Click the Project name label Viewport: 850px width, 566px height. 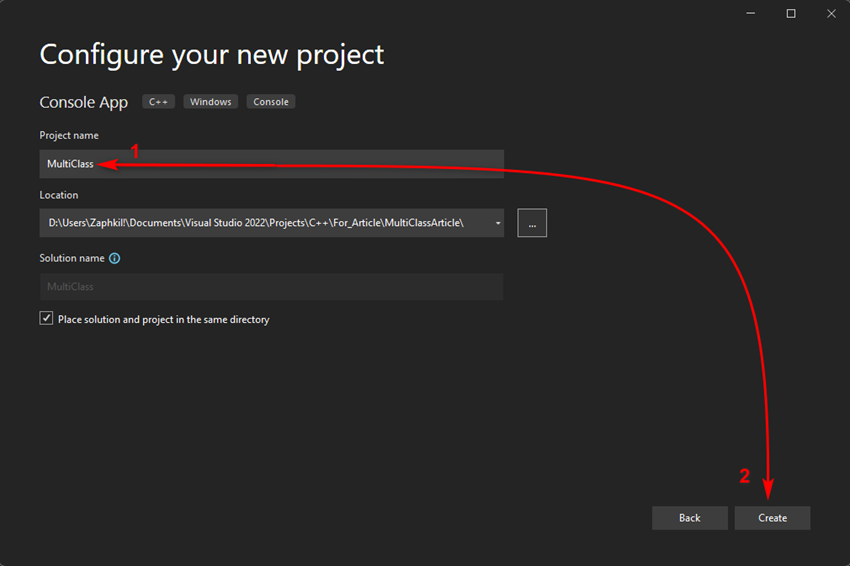tap(69, 135)
